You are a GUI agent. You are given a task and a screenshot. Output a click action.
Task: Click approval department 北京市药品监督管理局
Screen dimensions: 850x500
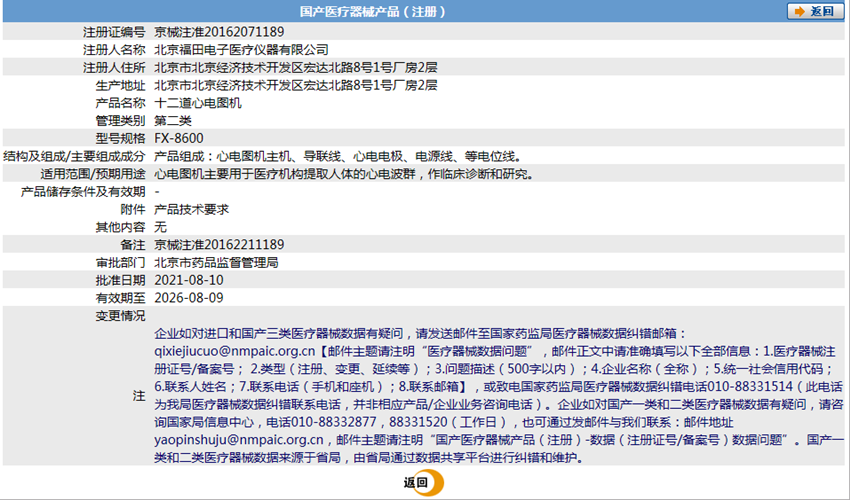(216, 262)
